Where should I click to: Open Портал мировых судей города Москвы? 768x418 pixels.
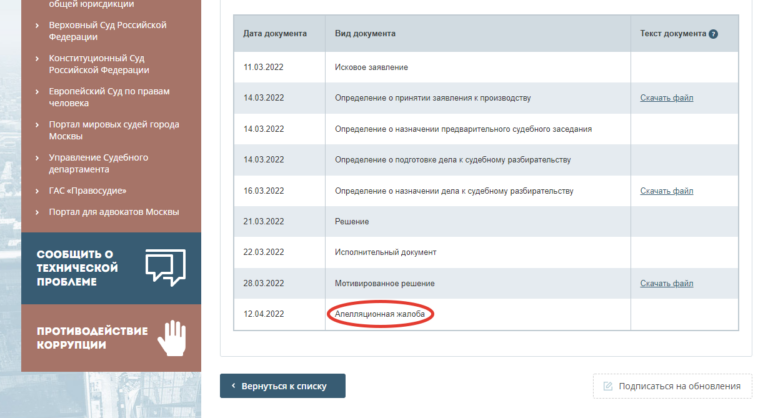[x=114, y=130]
